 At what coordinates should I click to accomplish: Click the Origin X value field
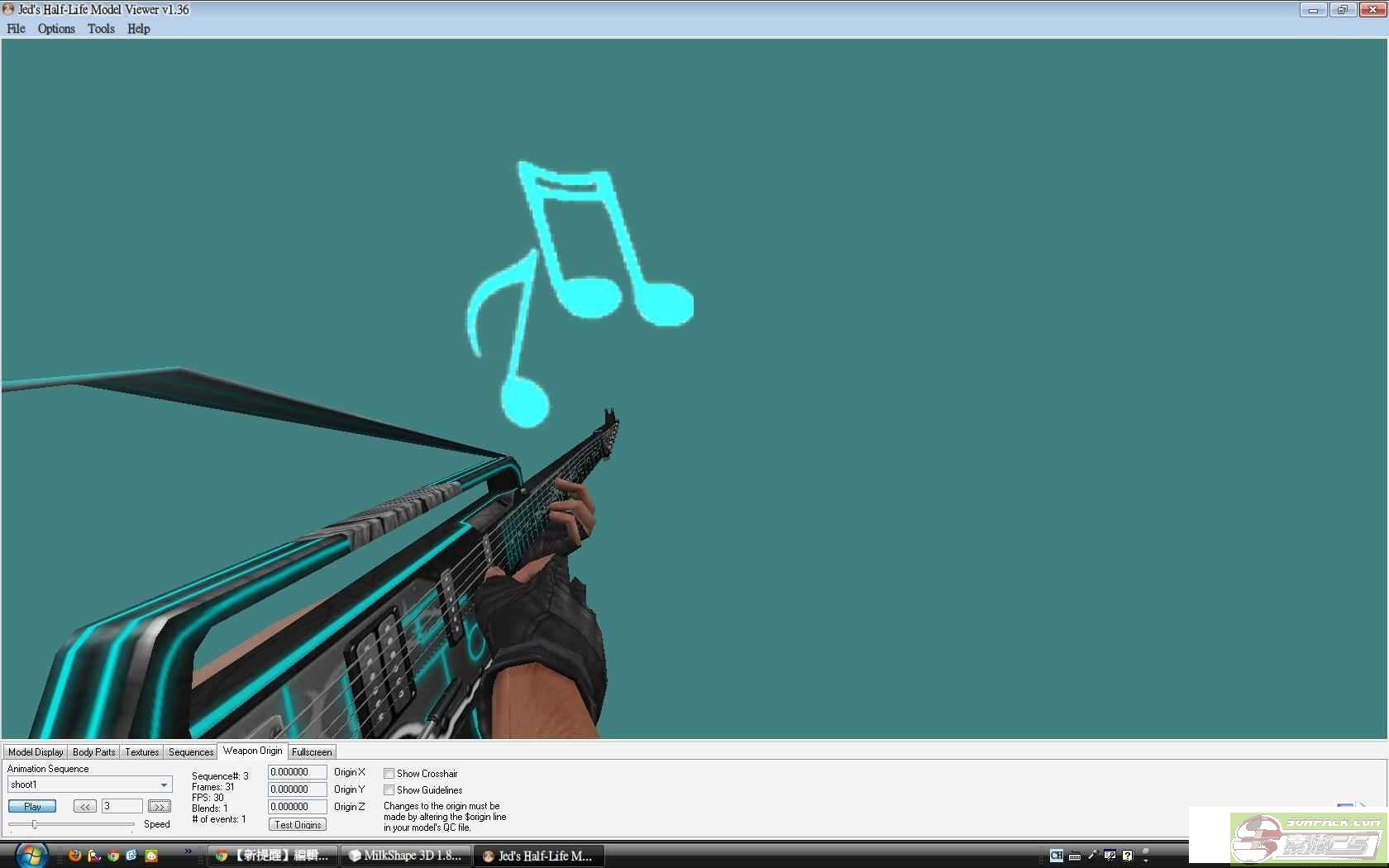297,772
